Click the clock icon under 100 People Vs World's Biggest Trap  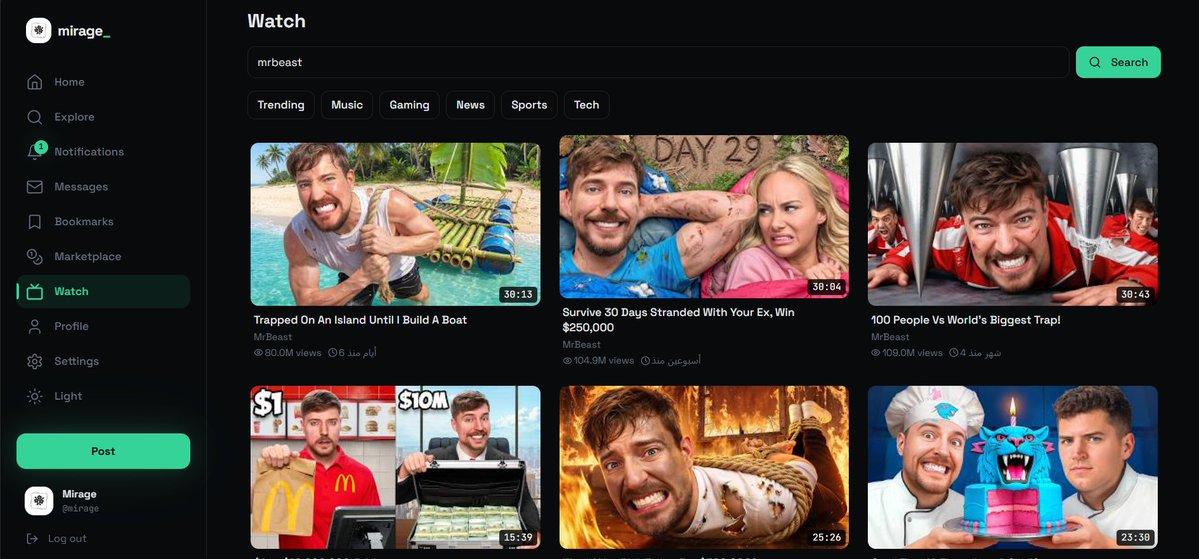954,353
